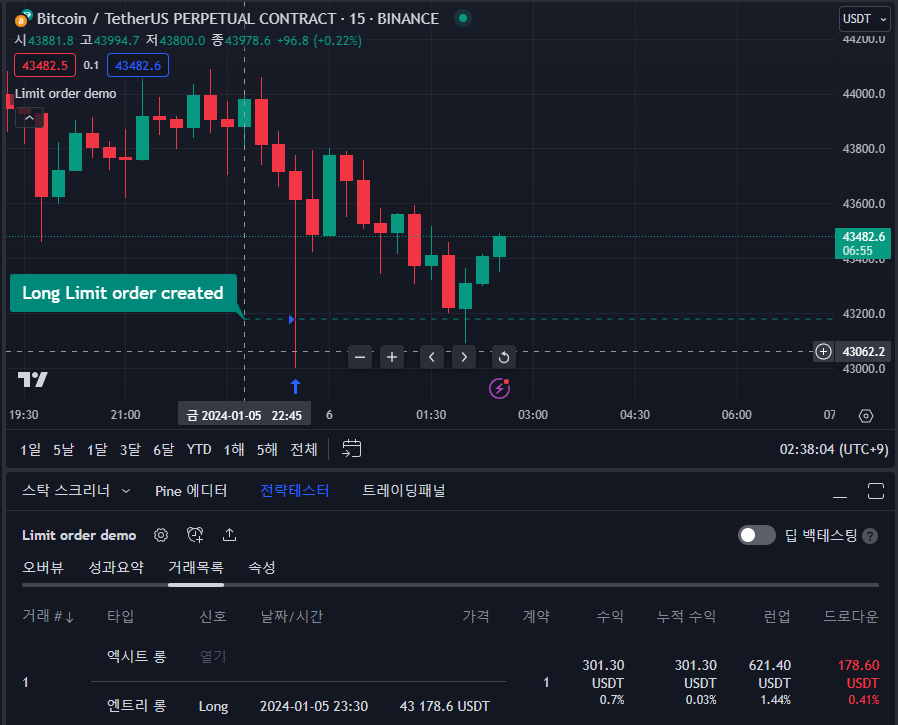Switch to 트레이딩패널 tab
Viewport: 898px width, 725px height.
[404, 491]
